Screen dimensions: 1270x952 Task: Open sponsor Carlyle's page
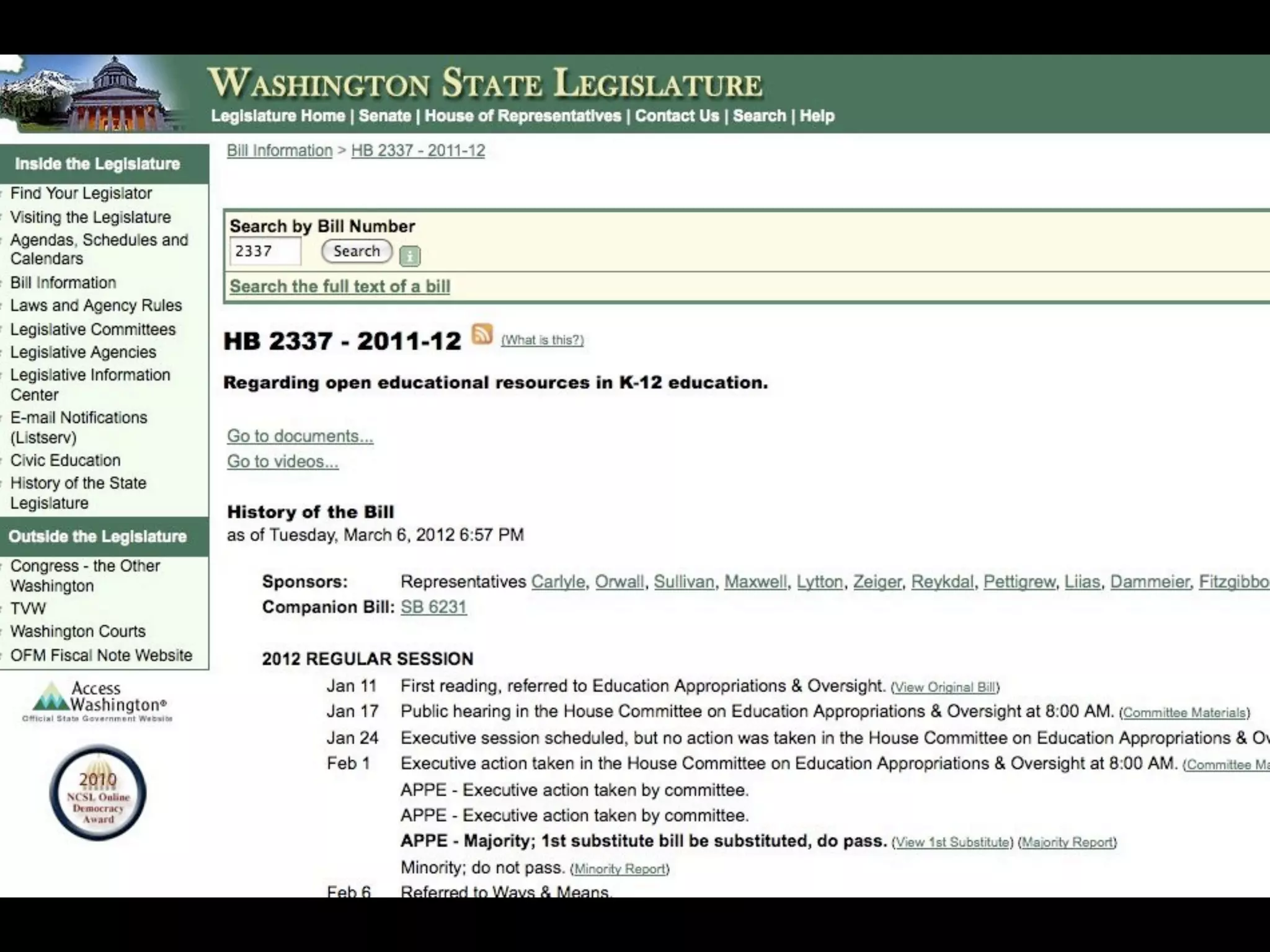click(x=558, y=581)
